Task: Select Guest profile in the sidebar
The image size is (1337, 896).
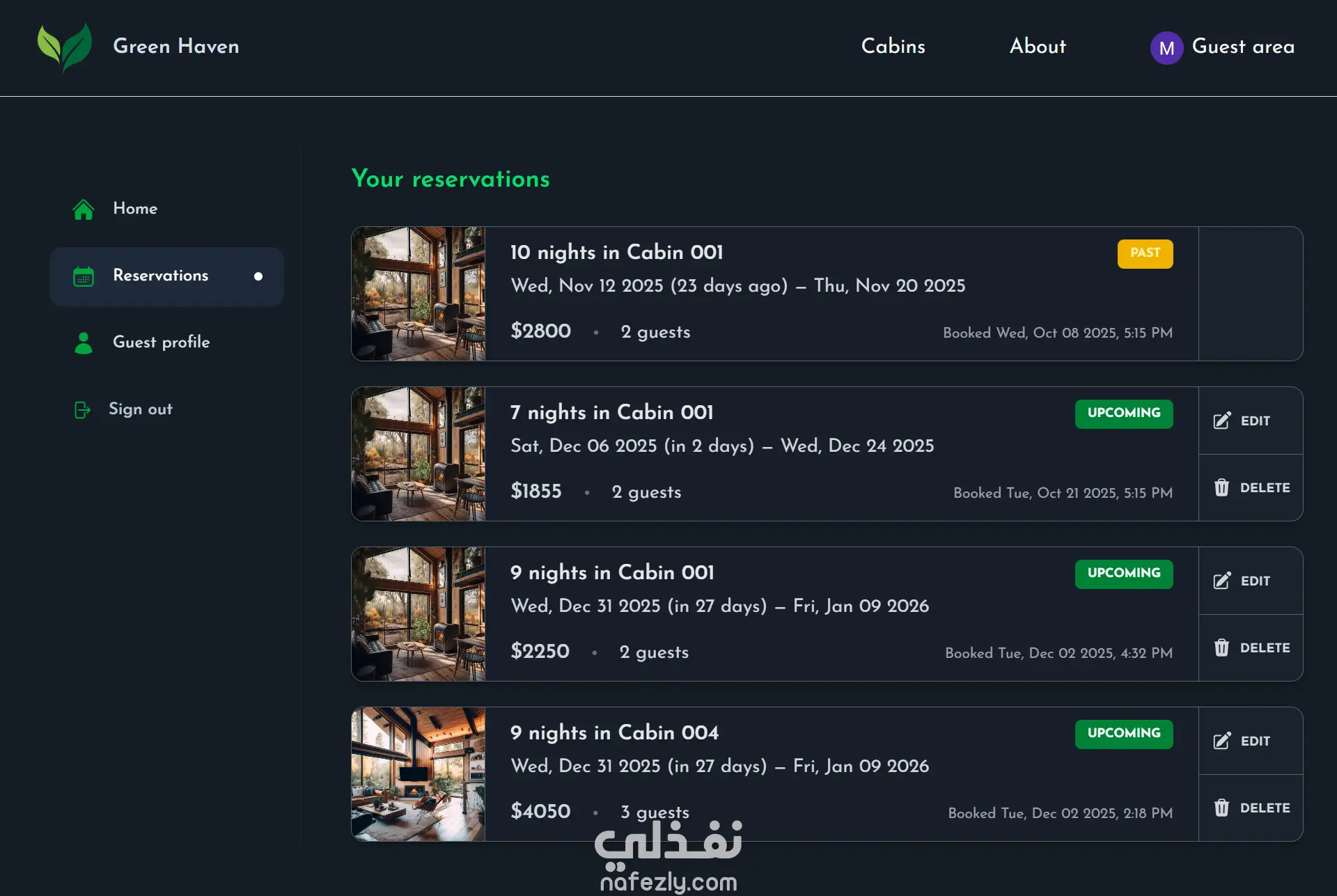Action: point(161,343)
